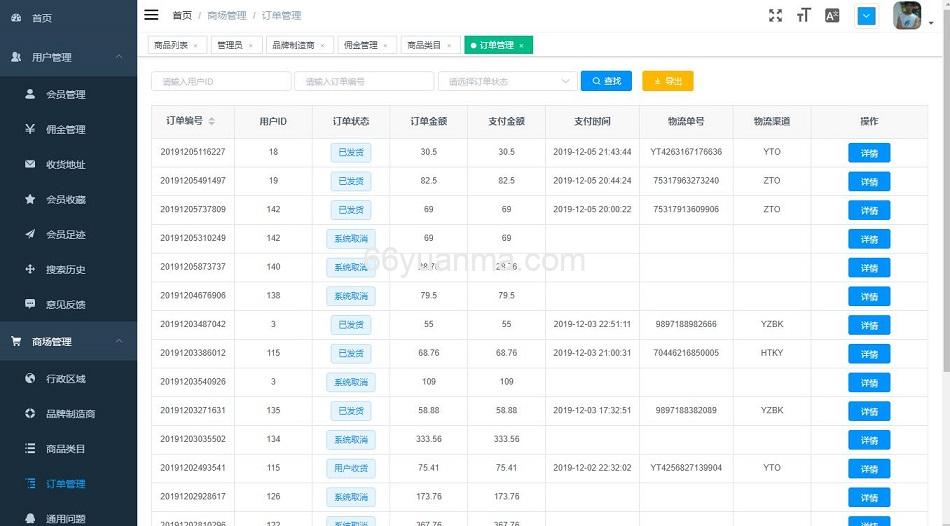Screen dimensions: 950x526
Task: Sort the table by 订单编号 column
Action: coord(211,121)
